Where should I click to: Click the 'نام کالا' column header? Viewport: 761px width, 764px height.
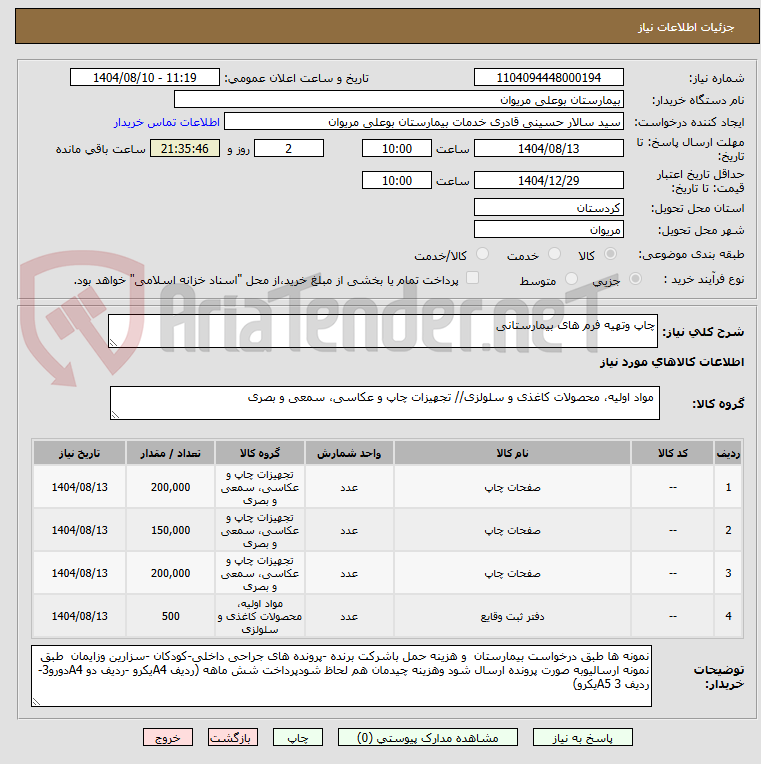click(513, 453)
